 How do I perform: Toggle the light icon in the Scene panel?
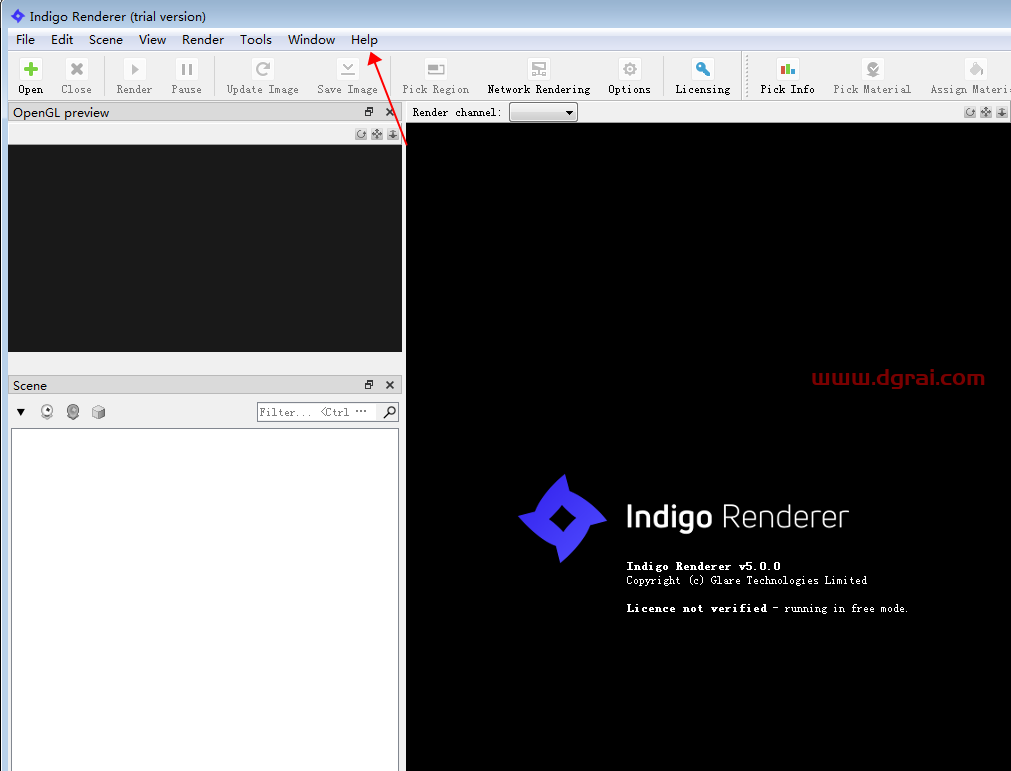[x=72, y=411]
